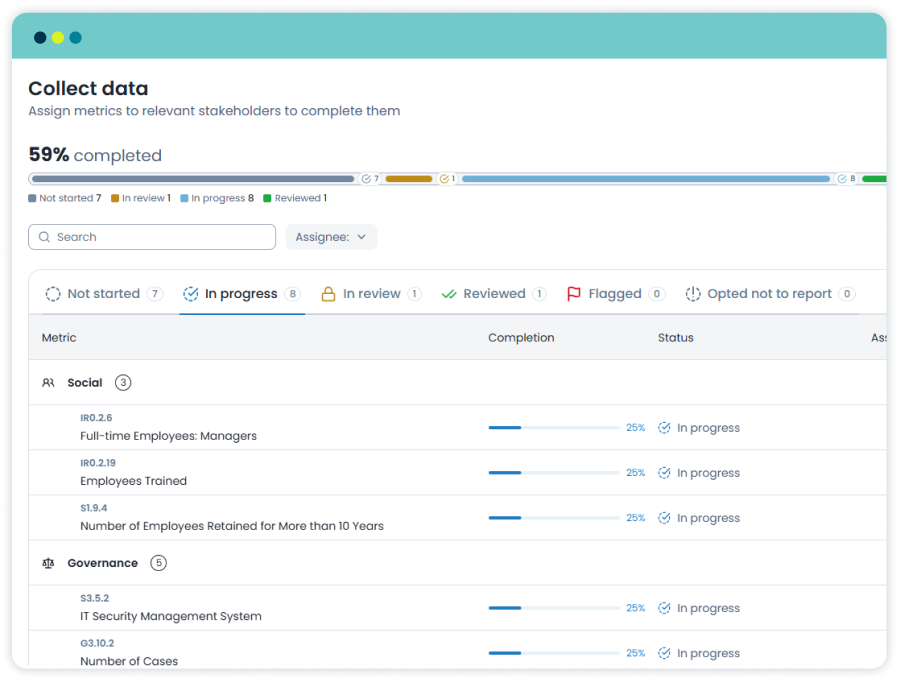Click the Not started 7 bar marker icon
This screenshot has width=899, height=681.
(366, 179)
